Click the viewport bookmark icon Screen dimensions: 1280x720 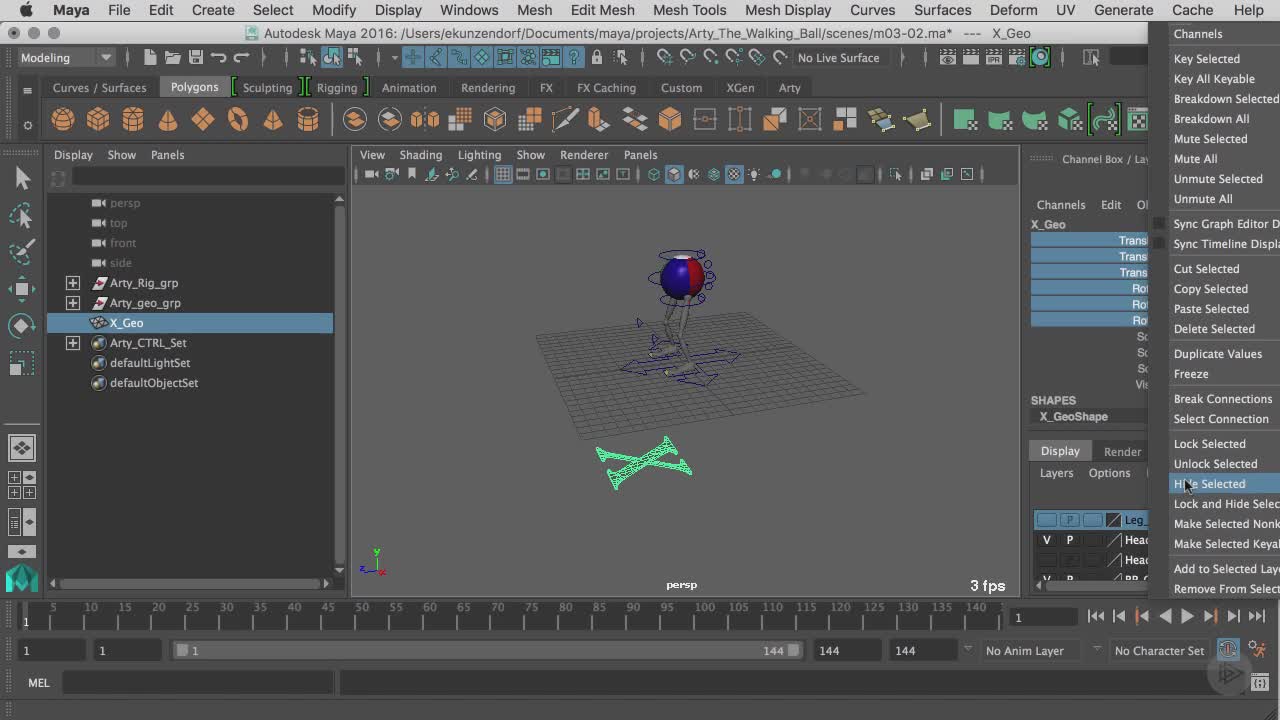(x=411, y=174)
